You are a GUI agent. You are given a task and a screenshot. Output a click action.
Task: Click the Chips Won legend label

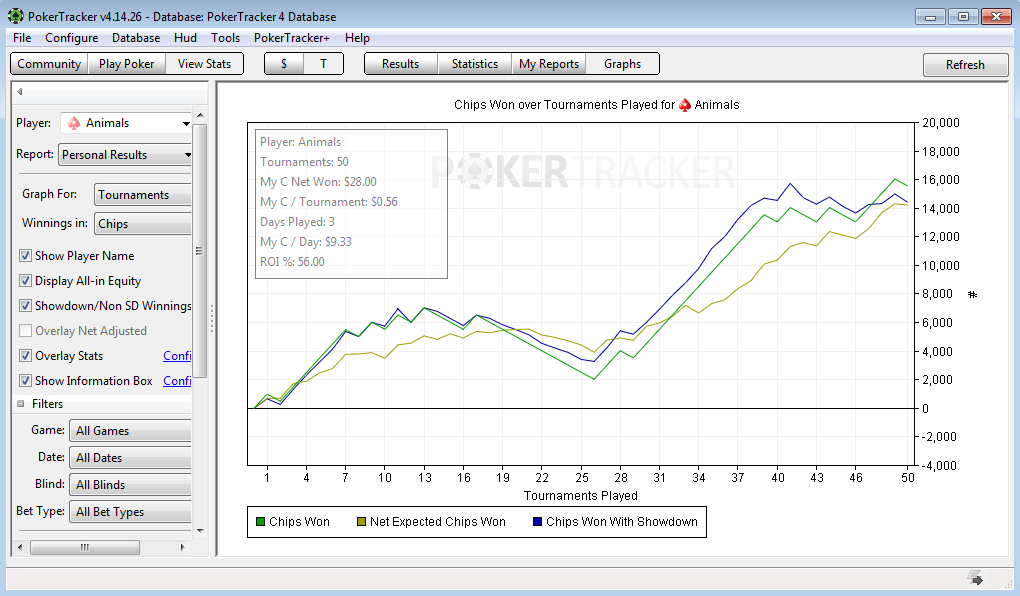pyautogui.click(x=299, y=522)
